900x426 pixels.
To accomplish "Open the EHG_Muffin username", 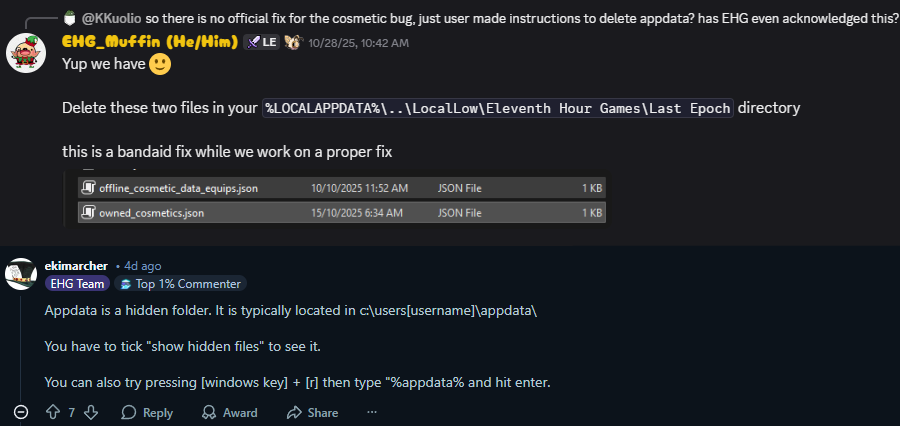I will (149, 42).
